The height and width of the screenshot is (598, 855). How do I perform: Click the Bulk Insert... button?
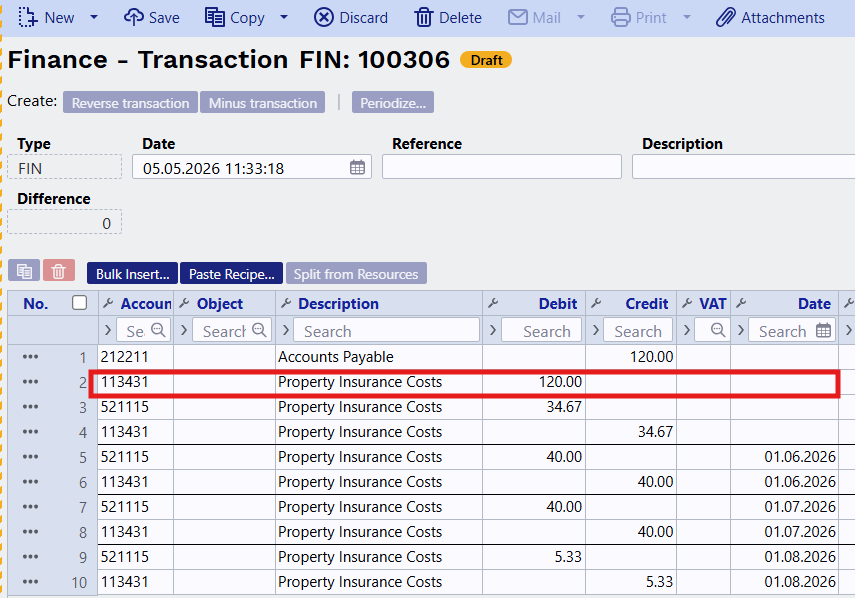[x=133, y=274]
